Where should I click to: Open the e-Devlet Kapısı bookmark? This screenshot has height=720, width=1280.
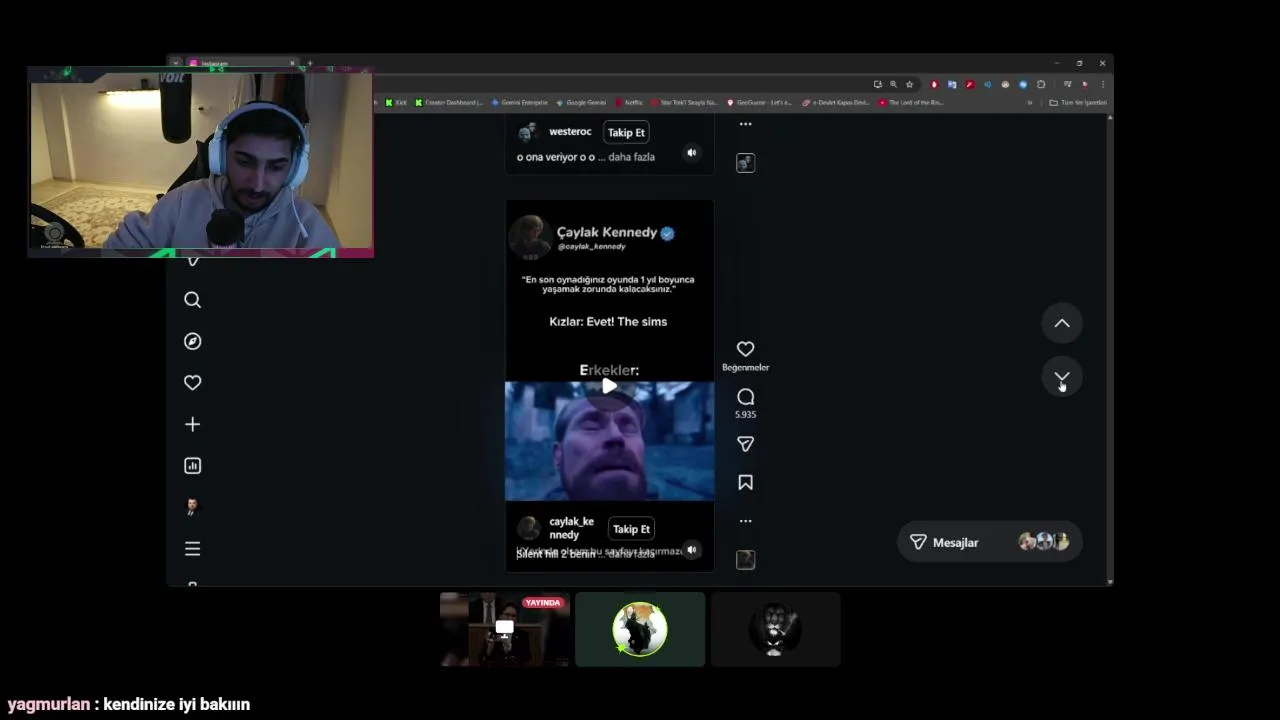tap(836, 102)
